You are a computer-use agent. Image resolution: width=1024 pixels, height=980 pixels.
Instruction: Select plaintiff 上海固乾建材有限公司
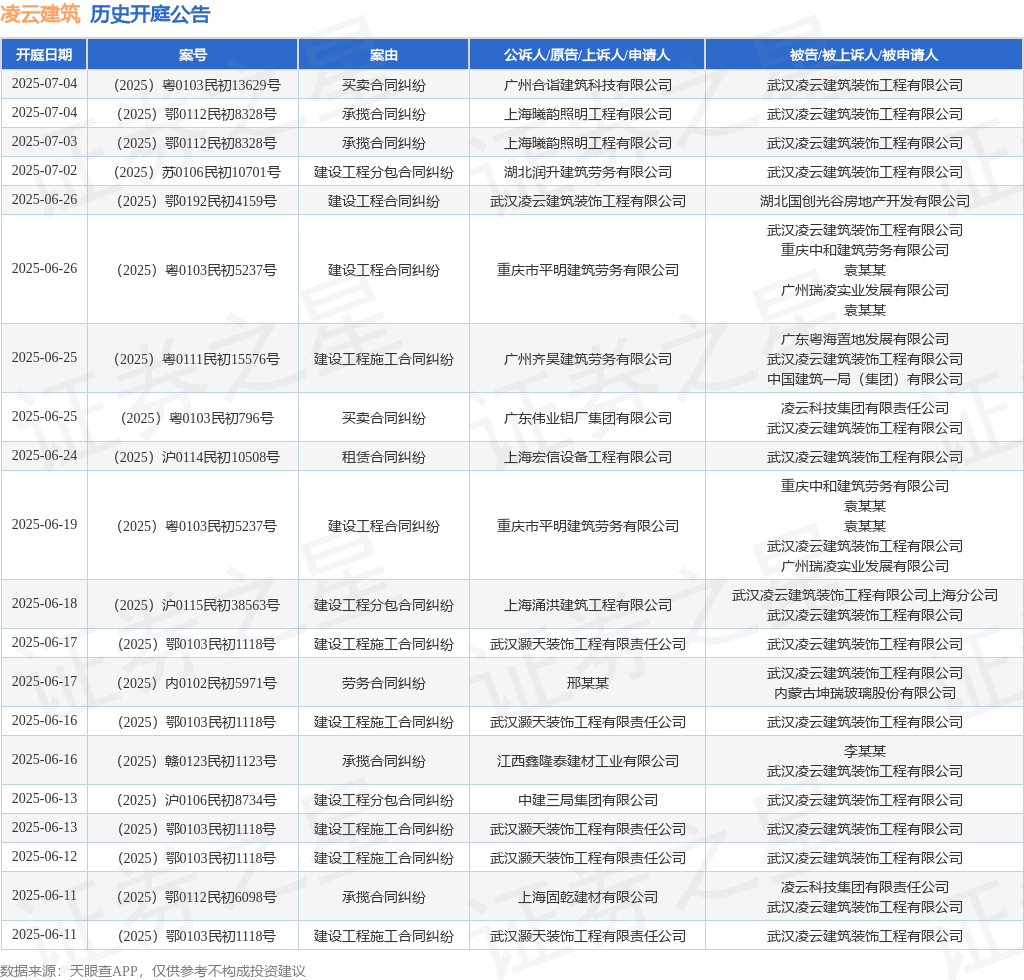[x=588, y=898]
